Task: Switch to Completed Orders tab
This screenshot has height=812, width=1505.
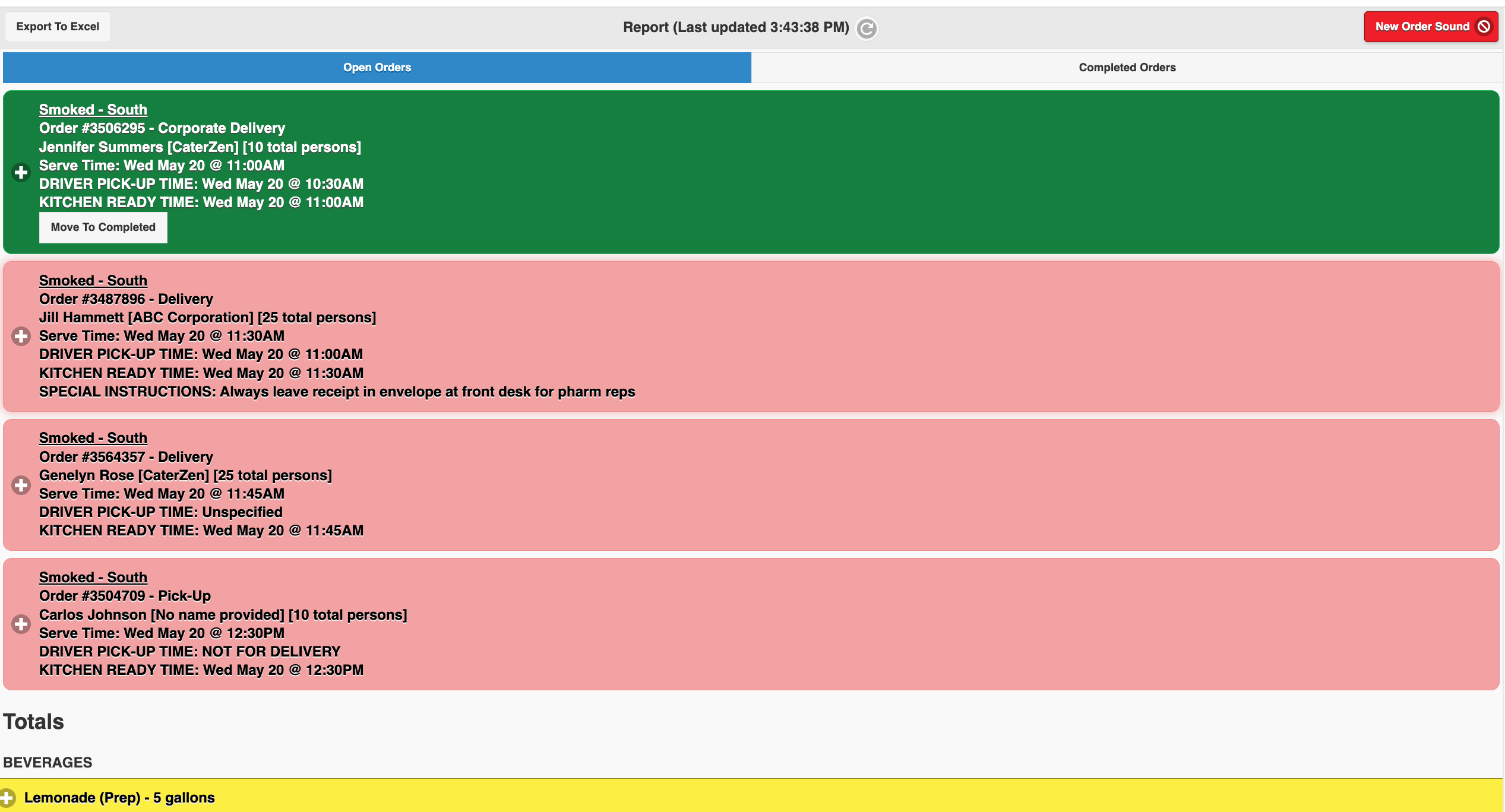Action: (x=1127, y=68)
